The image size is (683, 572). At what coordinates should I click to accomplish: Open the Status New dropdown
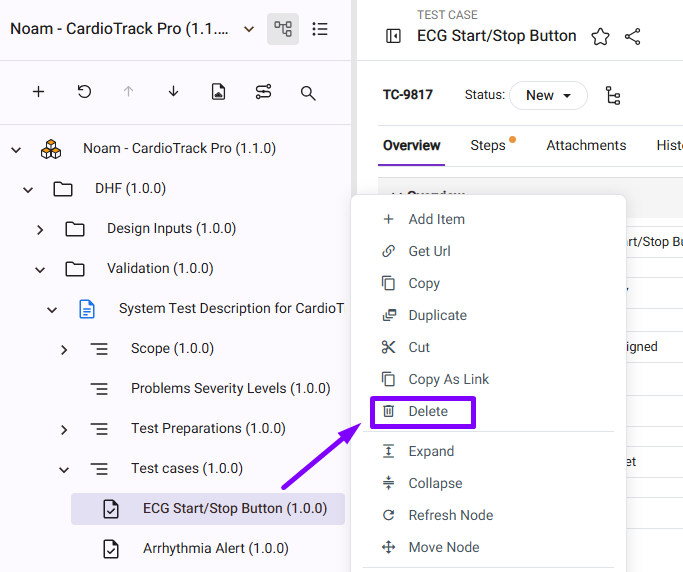[548, 95]
